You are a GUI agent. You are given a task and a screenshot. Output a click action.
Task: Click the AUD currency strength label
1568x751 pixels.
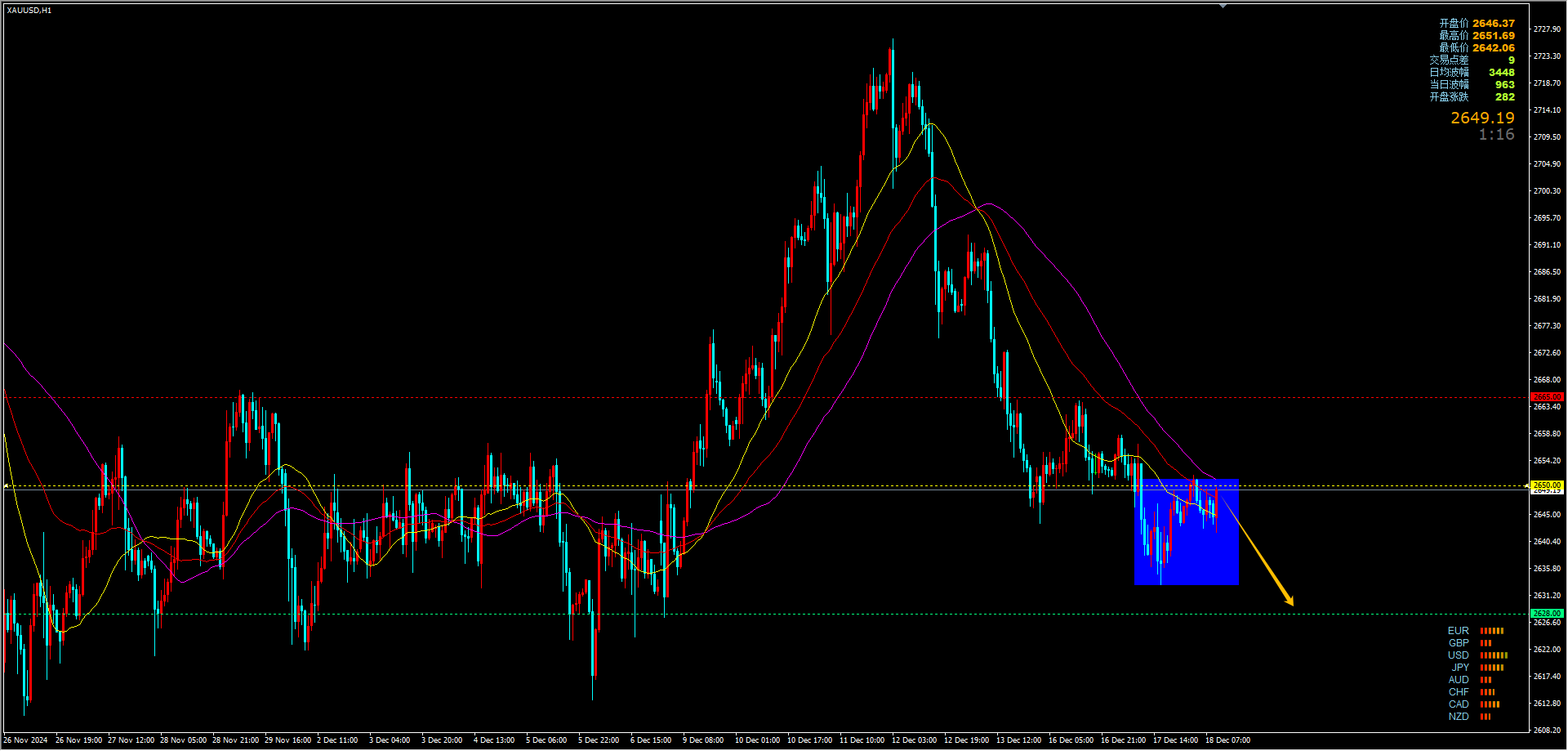click(1459, 680)
